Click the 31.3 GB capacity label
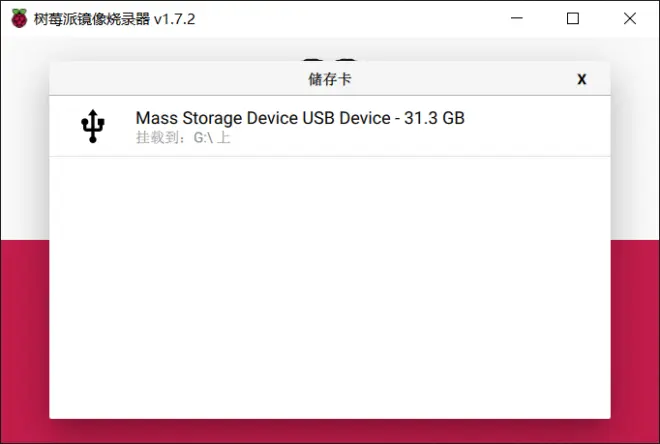 pos(434,118)
